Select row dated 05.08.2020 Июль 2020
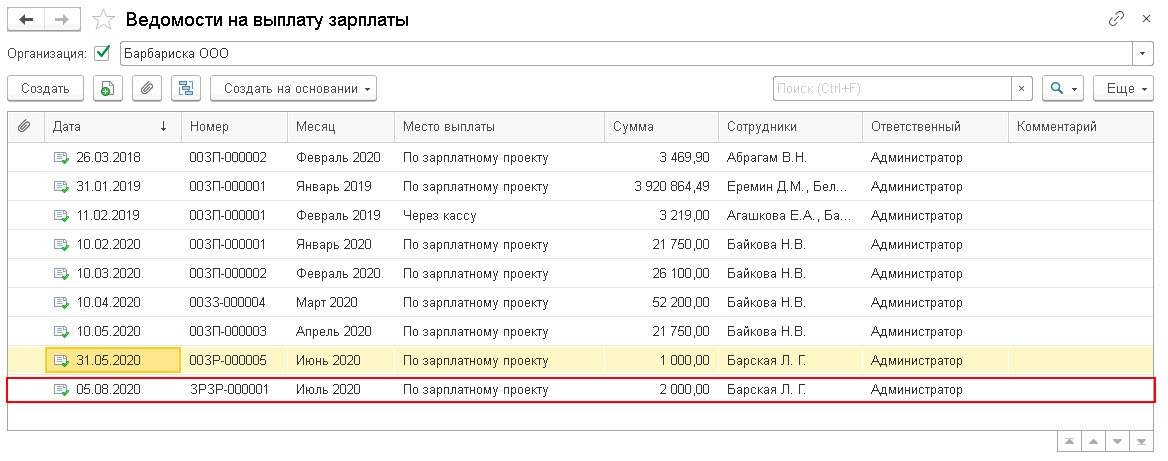This screenshot has height=461, width=1168. [x=580, y=390]
